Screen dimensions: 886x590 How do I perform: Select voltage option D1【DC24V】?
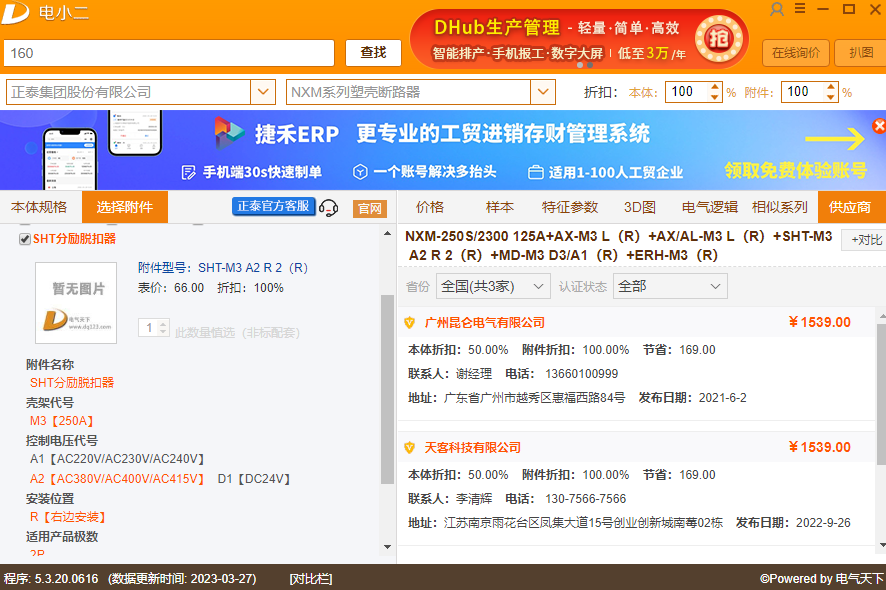coord(254,479)
